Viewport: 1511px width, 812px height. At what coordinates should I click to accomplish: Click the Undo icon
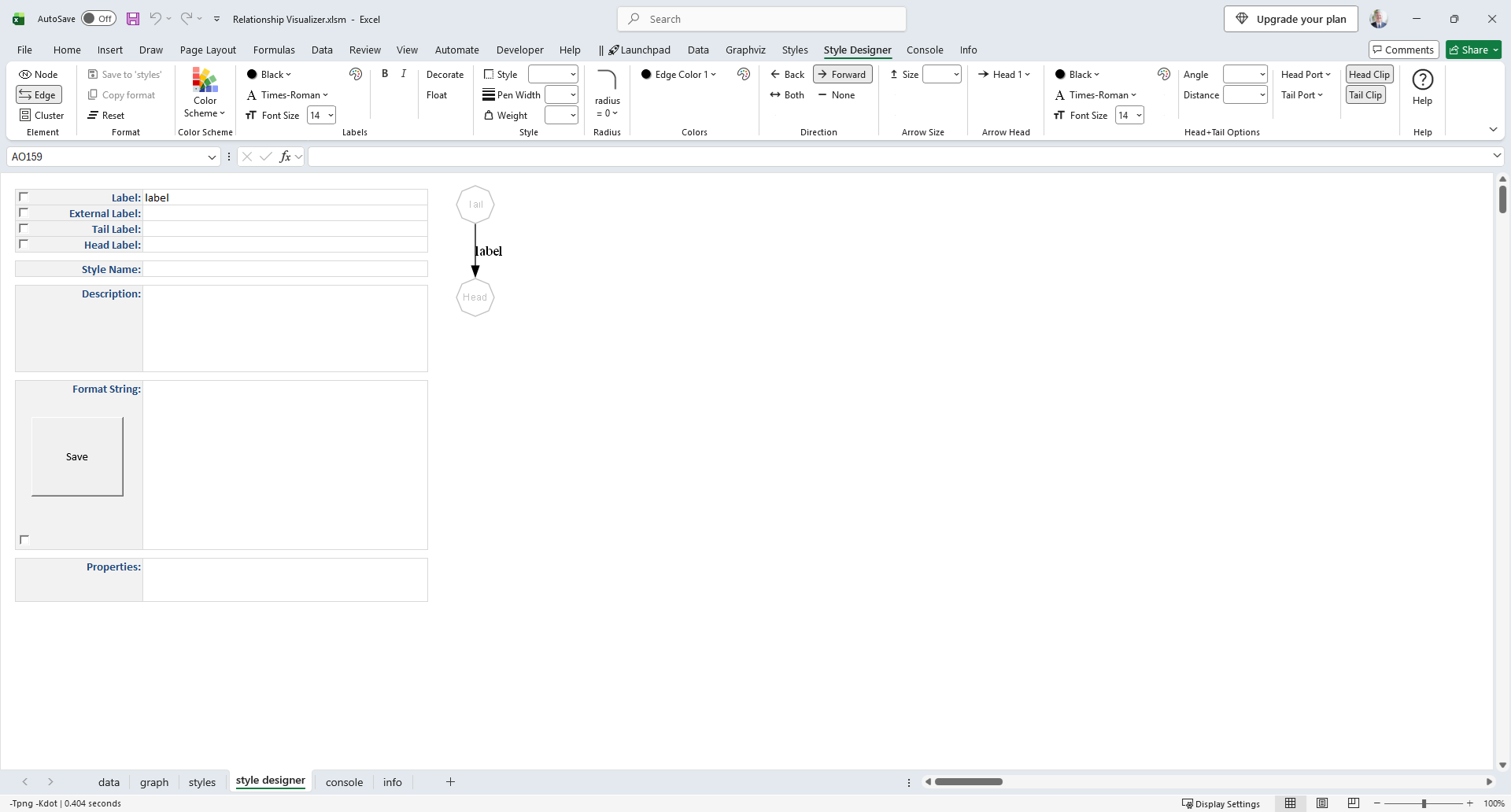coord(156,18)
